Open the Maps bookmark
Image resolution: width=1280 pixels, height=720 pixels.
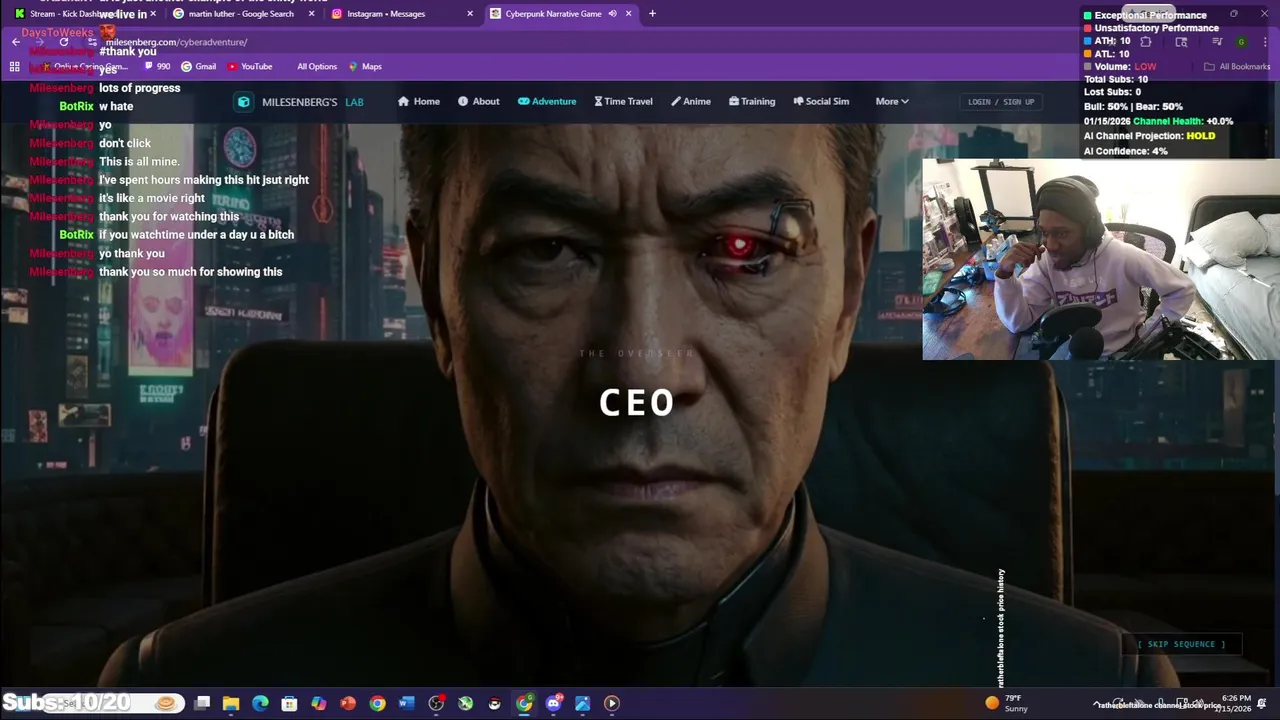tap(366, 66)
